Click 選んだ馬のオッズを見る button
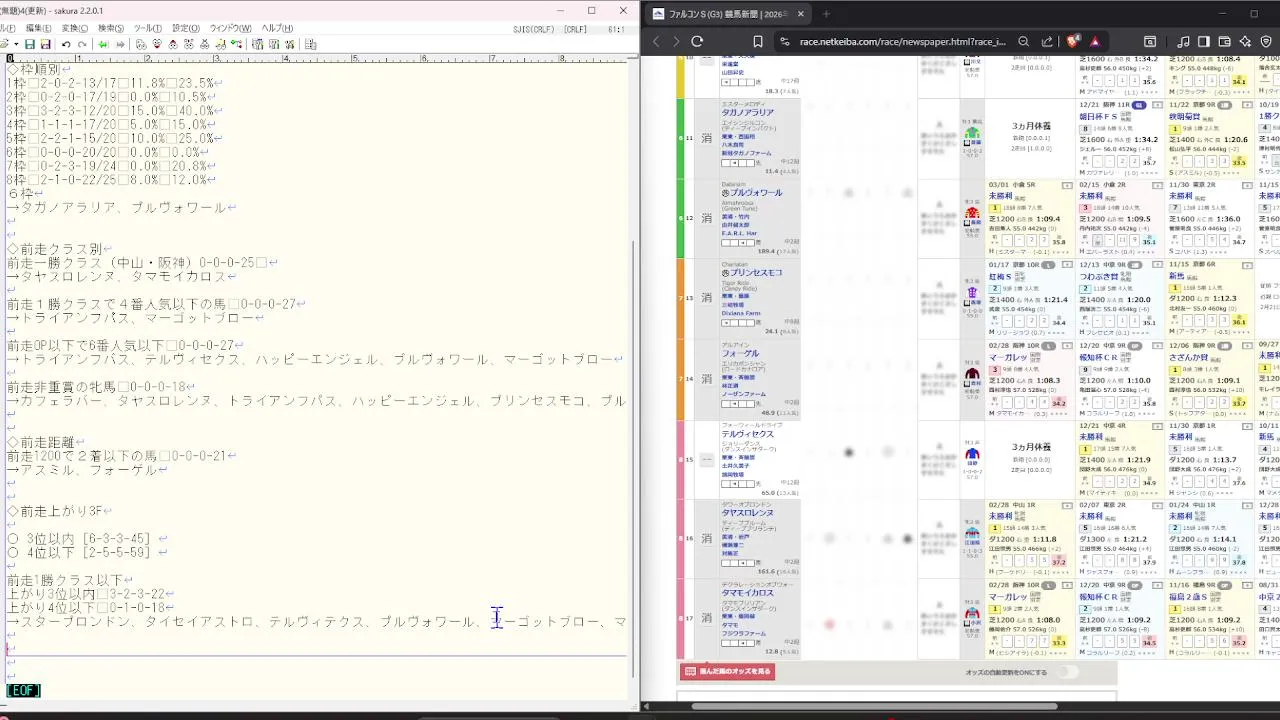This screenshot has height=720, width=1280. pyautogui.click(x=727, y=672)
